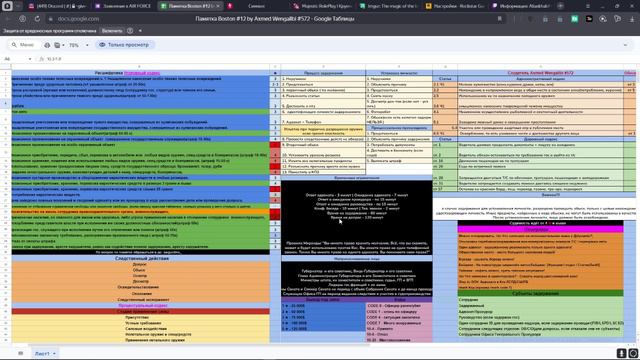Viewport: 640px width, 360px height.
Task: Expand the name box dropdown arrow next to A6
Action: [30, 59]
